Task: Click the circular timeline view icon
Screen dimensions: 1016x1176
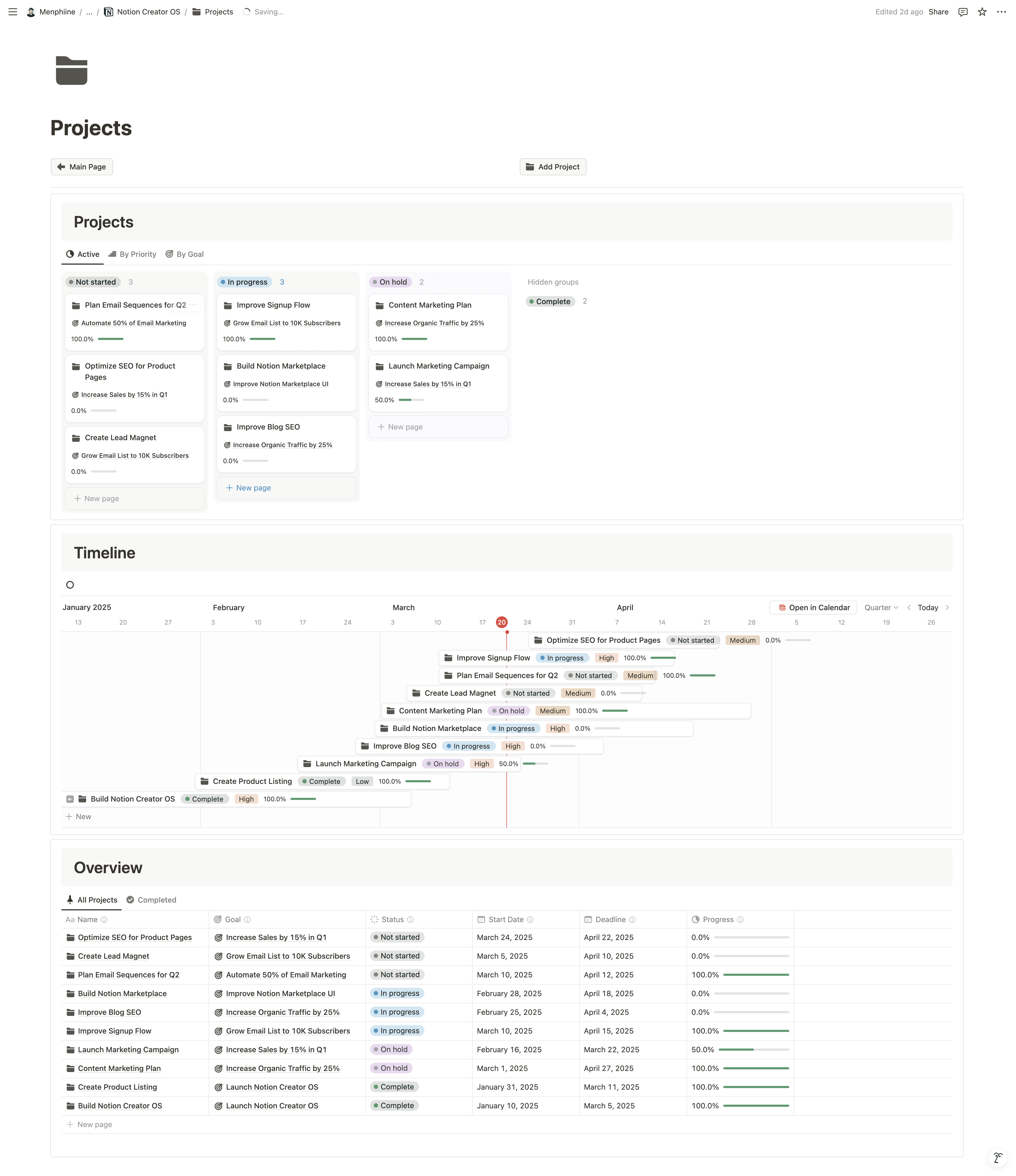Action: click(x=70, y=585)
